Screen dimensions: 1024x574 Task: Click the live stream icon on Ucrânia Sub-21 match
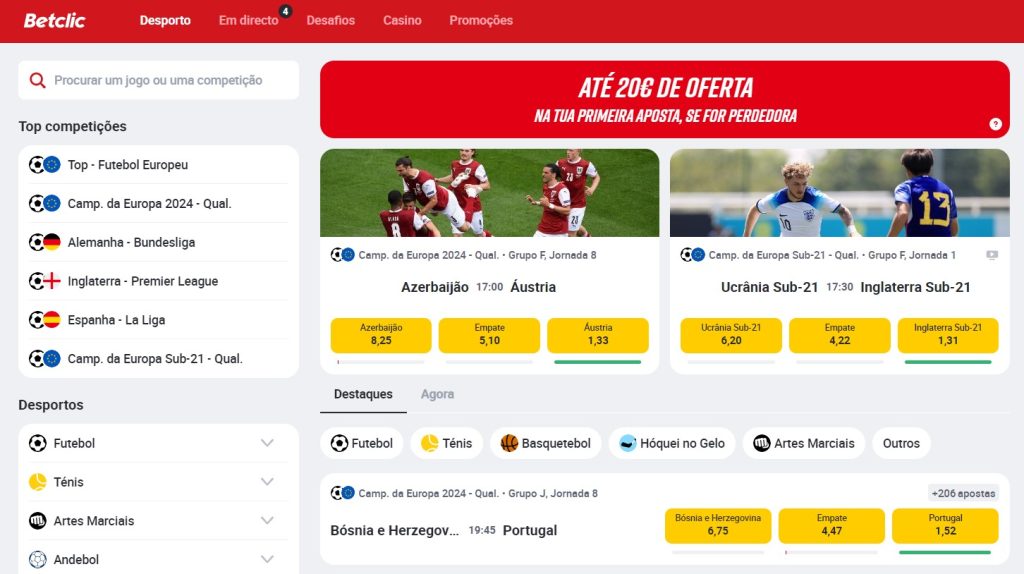click(x=992, y=255)
